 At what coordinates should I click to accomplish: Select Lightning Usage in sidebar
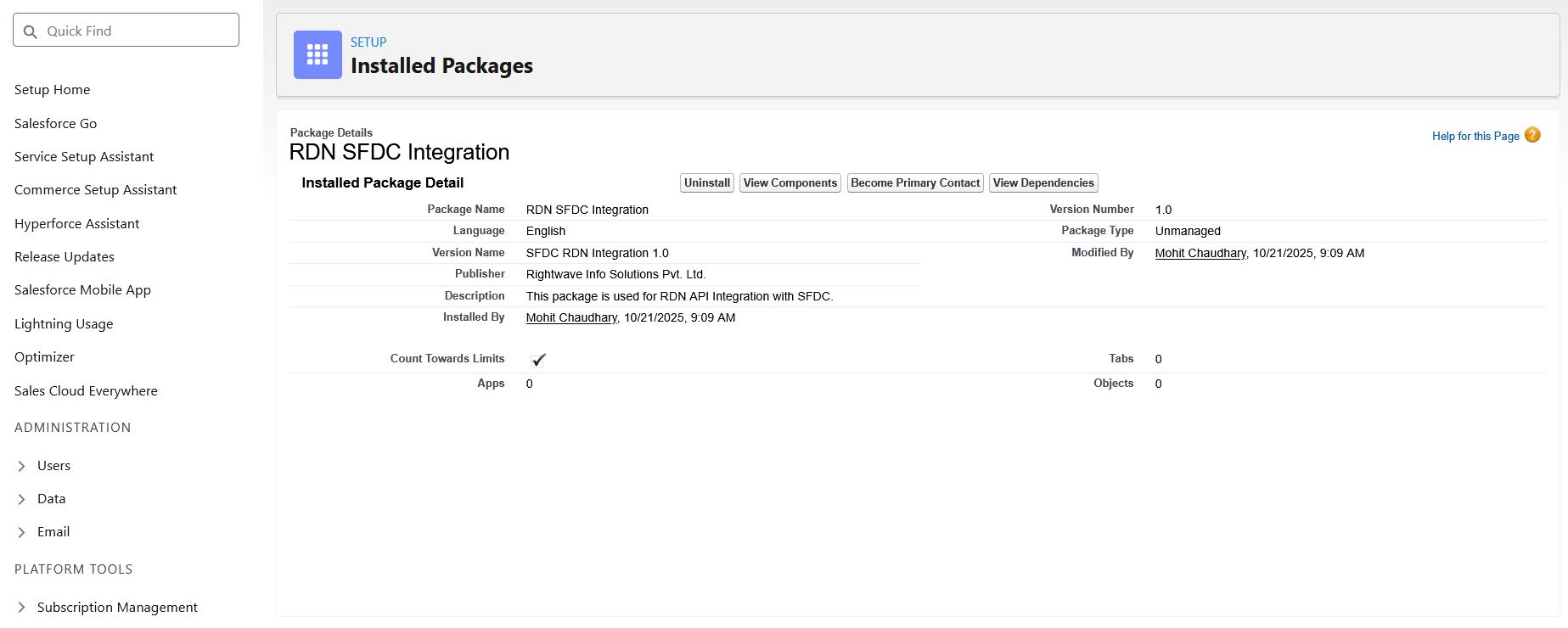pos(64,324)
